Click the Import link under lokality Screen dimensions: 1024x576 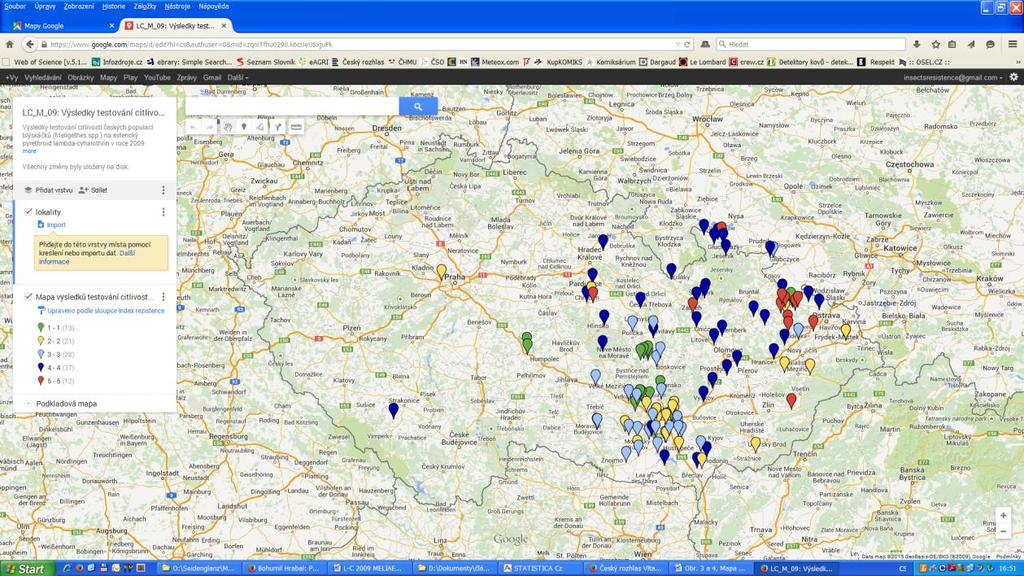52,225
